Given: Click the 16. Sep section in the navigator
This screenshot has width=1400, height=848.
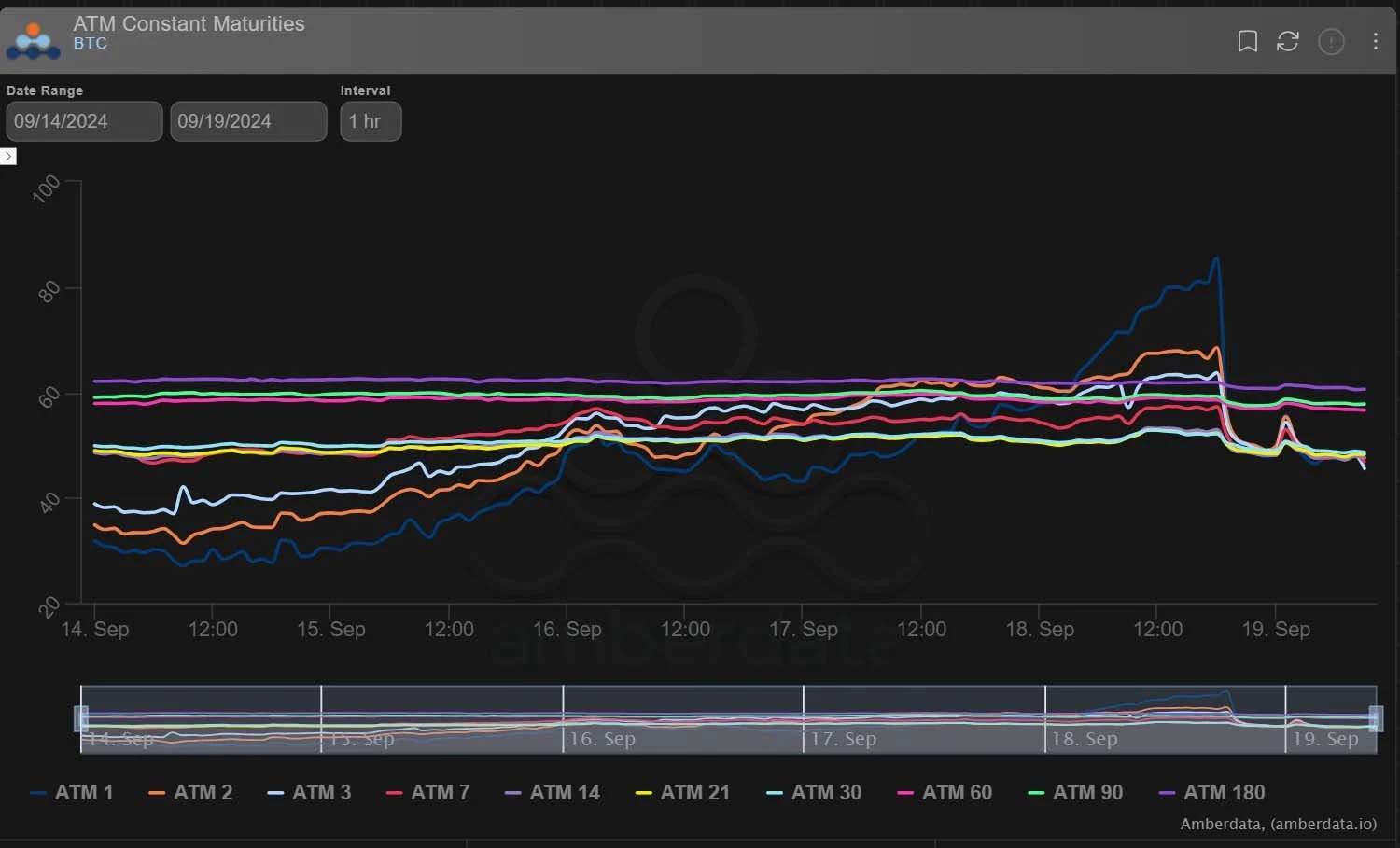Looking at the screenshot, I should coord(683,719).
